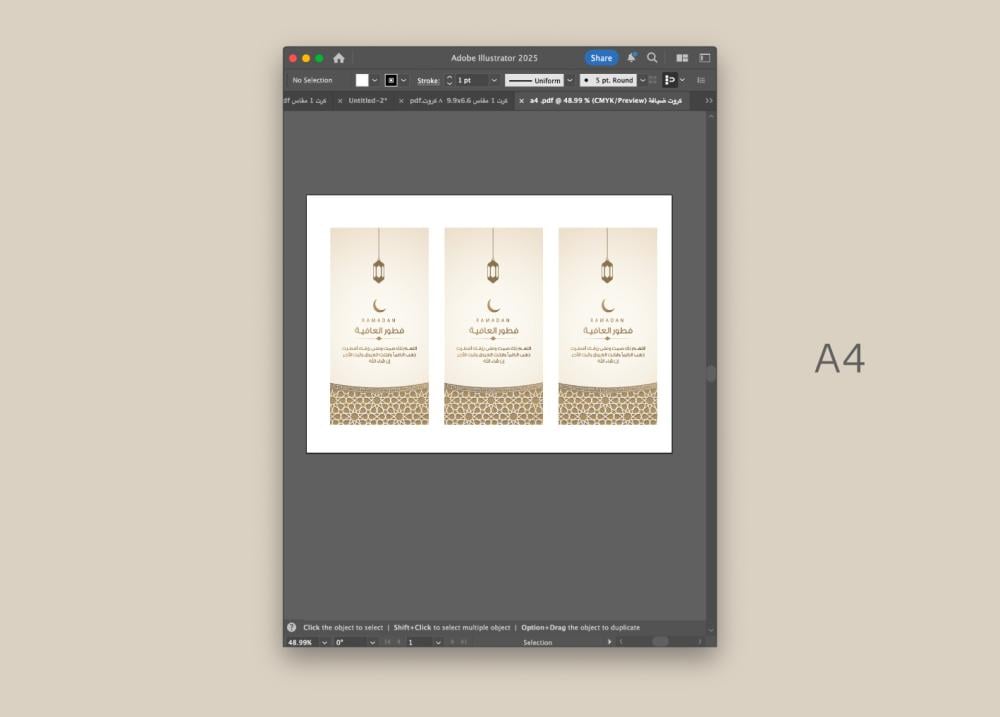
Task: Click the Search magnifier icon
Action: (652, 58)
